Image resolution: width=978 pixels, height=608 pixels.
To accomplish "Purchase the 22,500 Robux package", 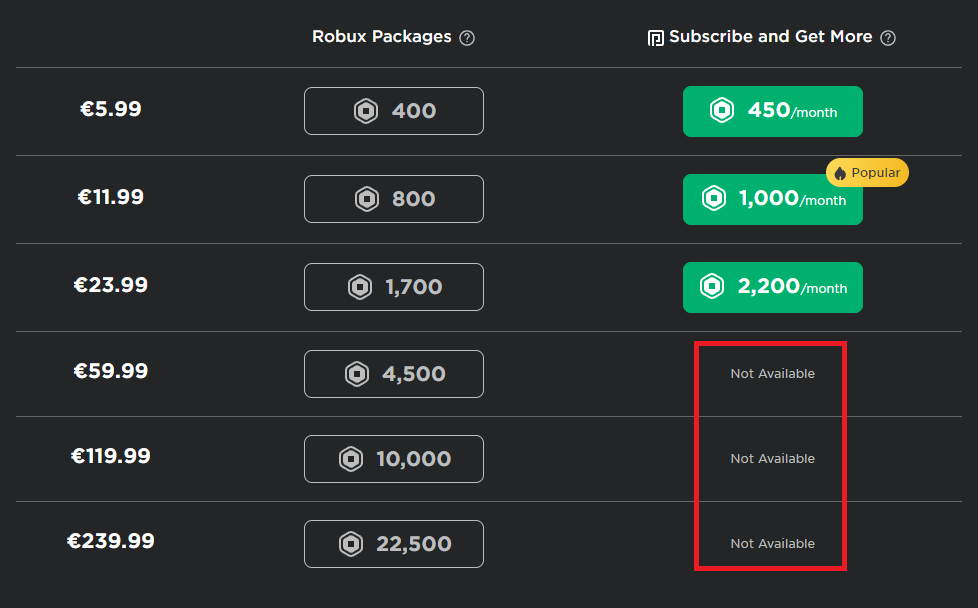I will point(394,544).
